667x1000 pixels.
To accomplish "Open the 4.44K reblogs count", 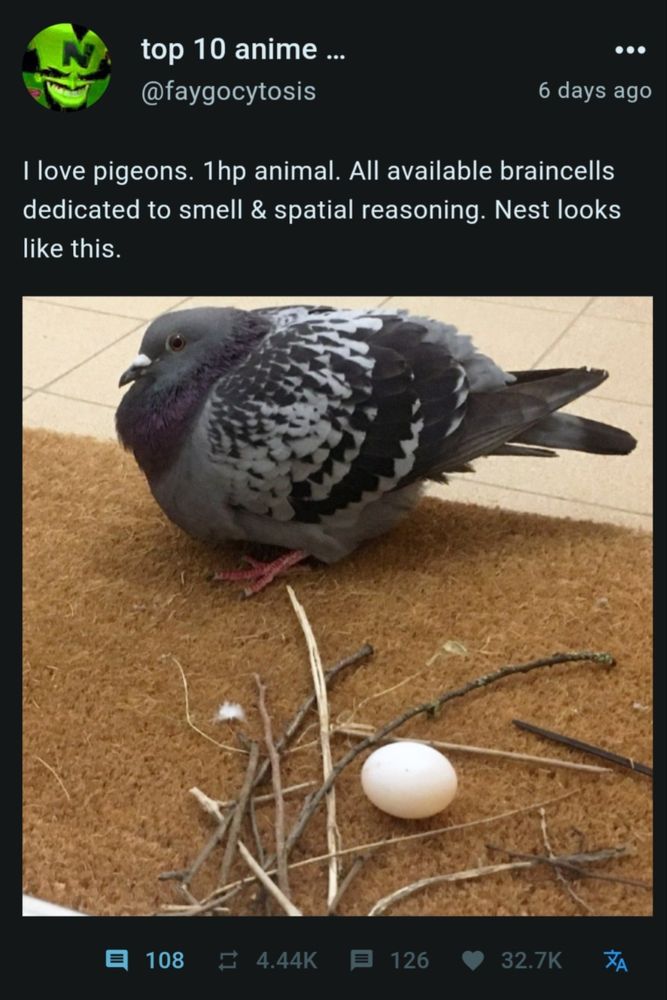I will 286,960.
